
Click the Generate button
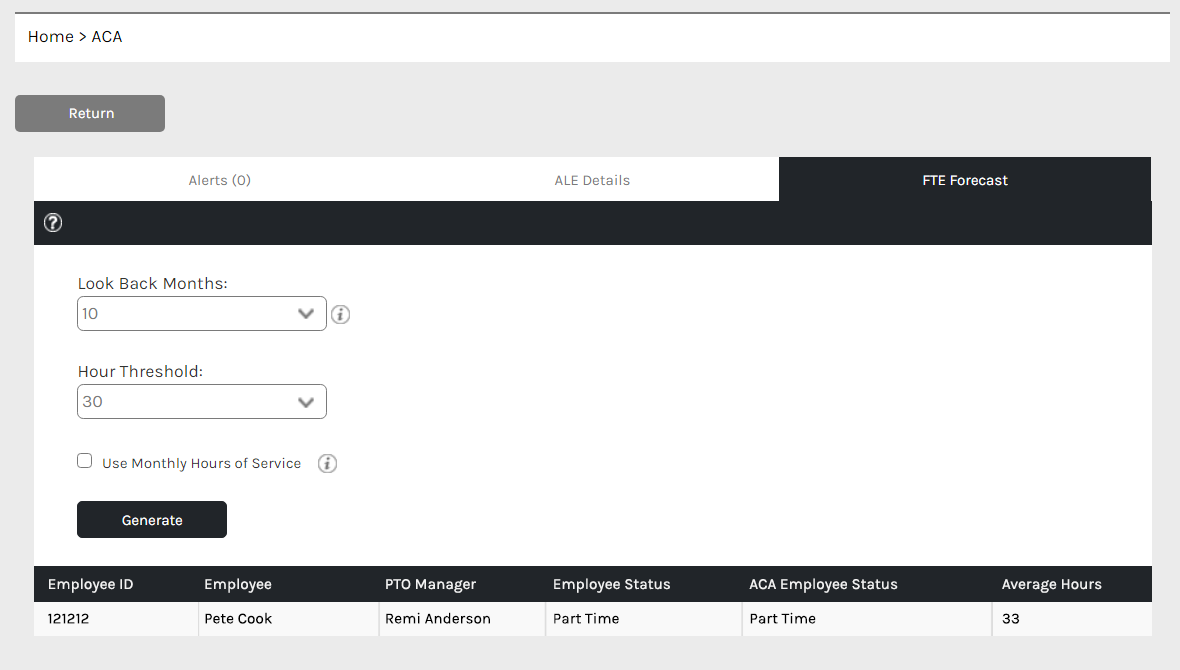(152, 520)
